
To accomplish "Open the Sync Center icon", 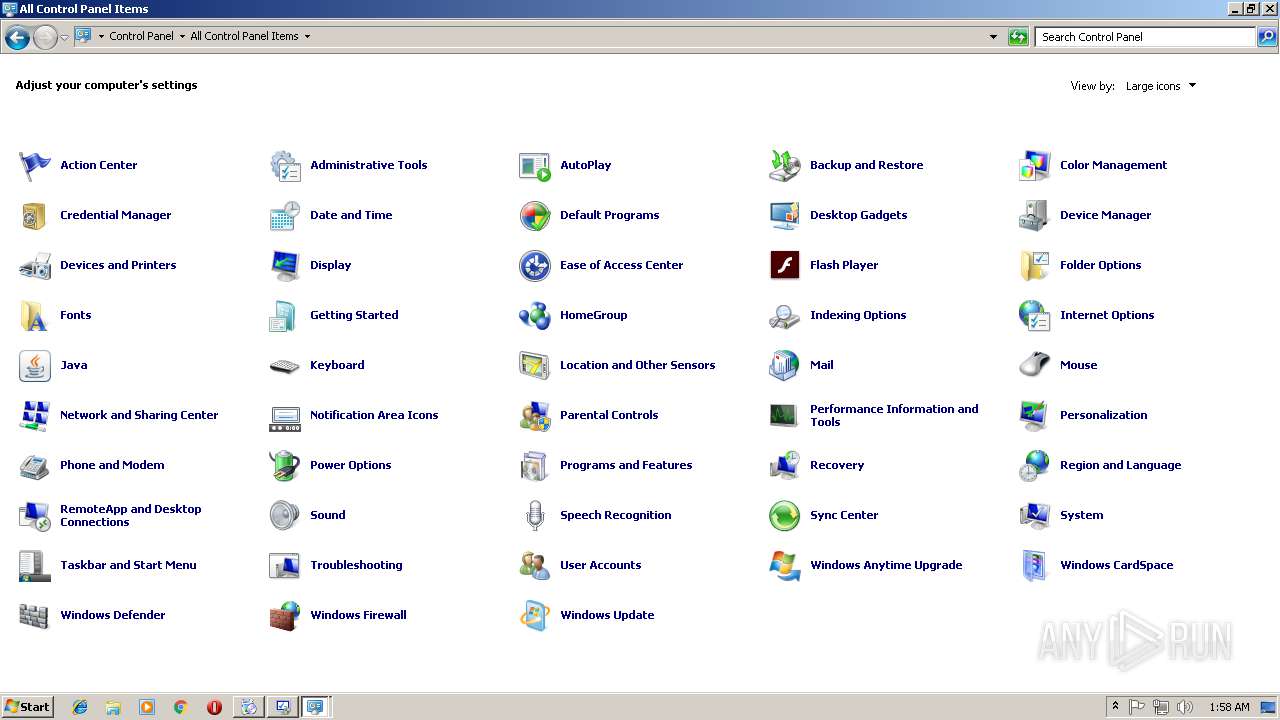I will tap(785, 516).
